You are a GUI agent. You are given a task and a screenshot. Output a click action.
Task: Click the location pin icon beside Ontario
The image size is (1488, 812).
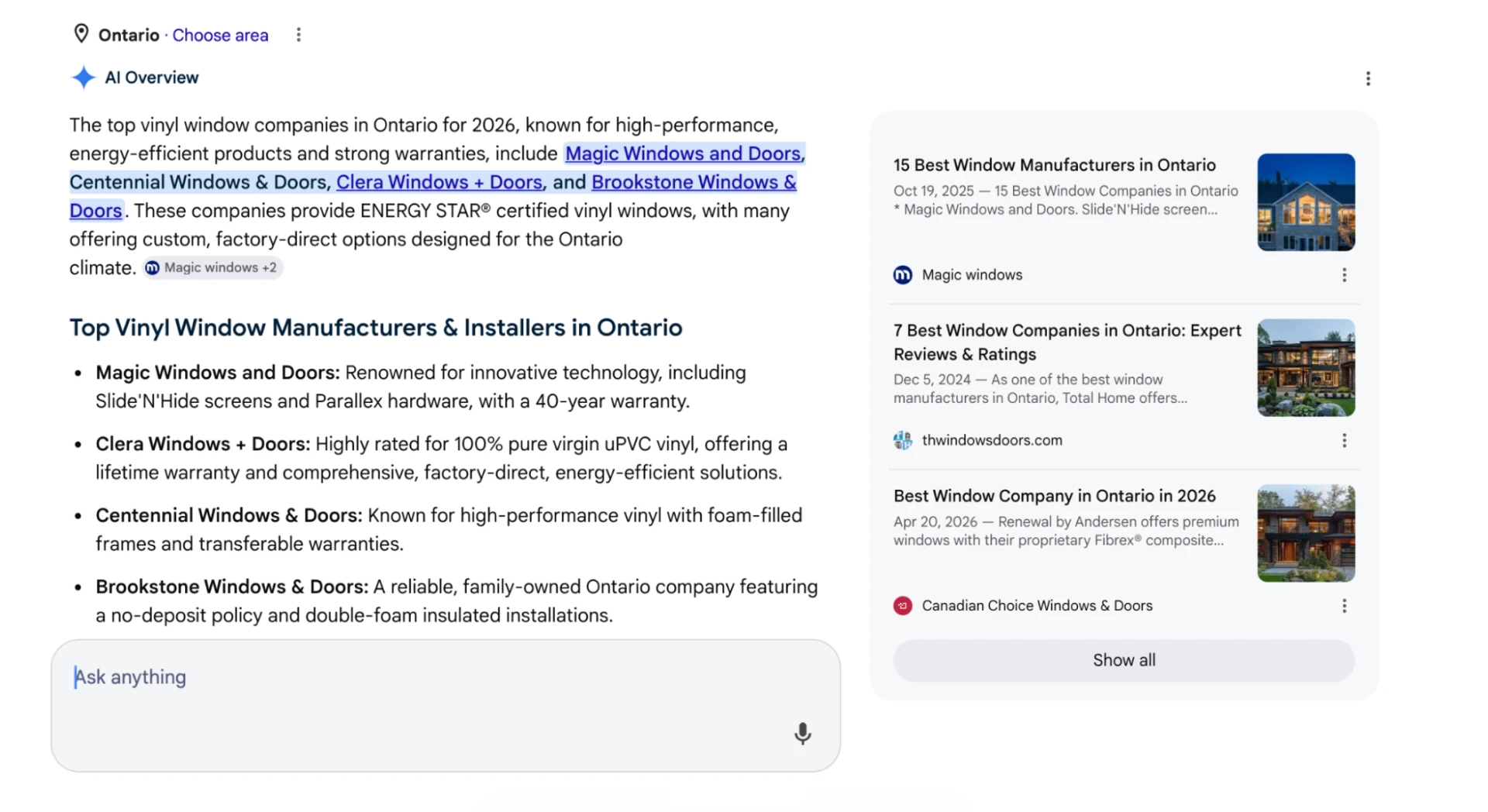[81, 34]
